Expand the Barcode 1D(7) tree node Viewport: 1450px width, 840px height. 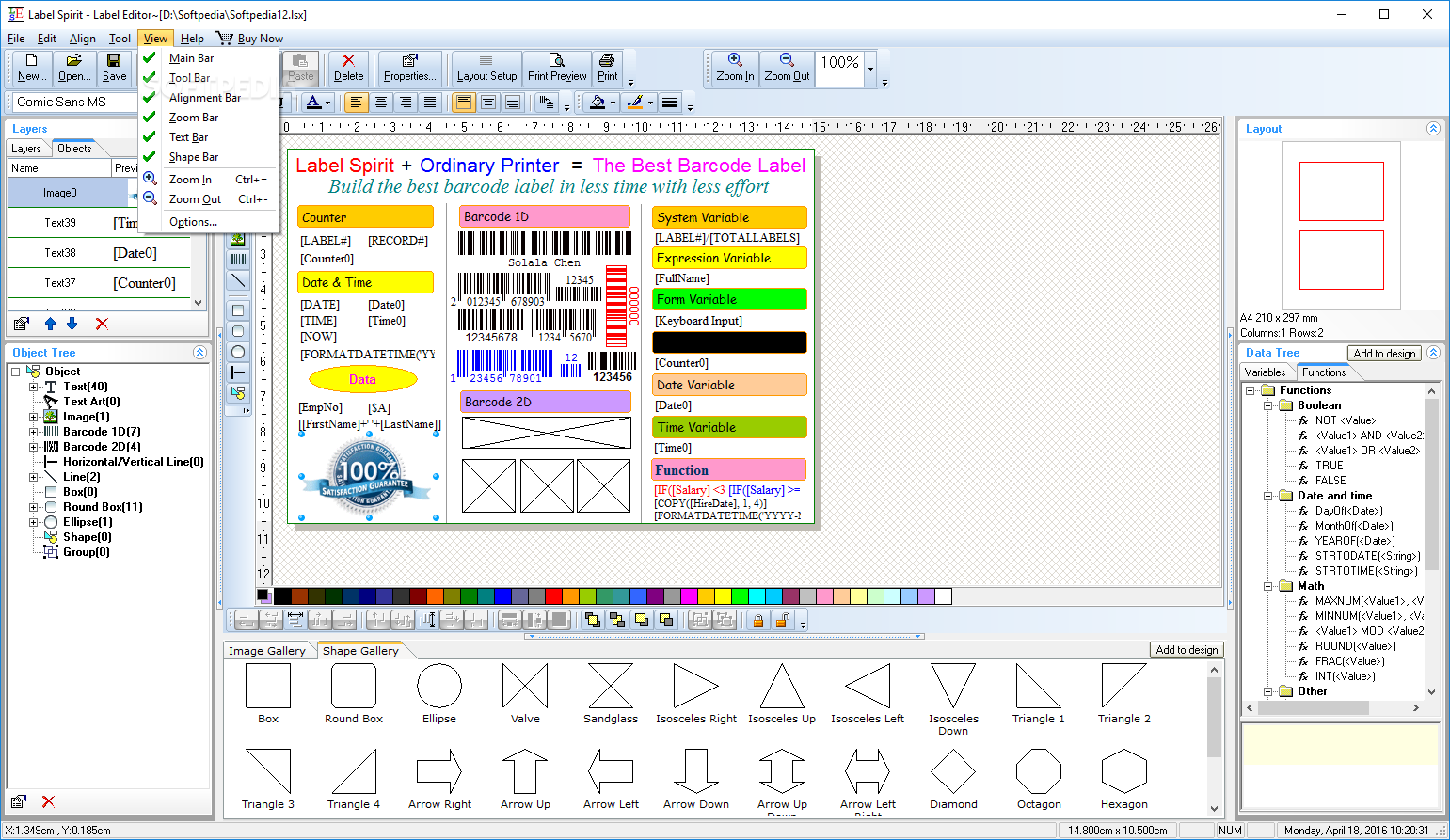pyautogui.click(x=33, y=432)
